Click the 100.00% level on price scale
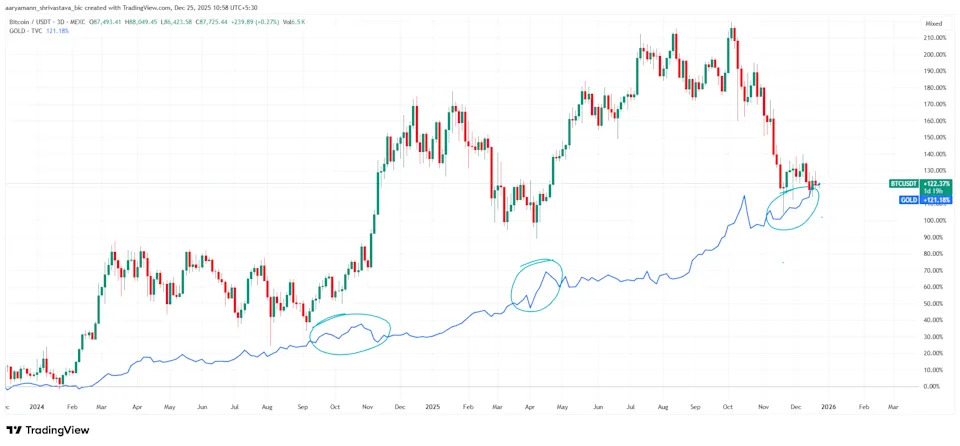Viewport: 960px width, 446px height. 937,221
